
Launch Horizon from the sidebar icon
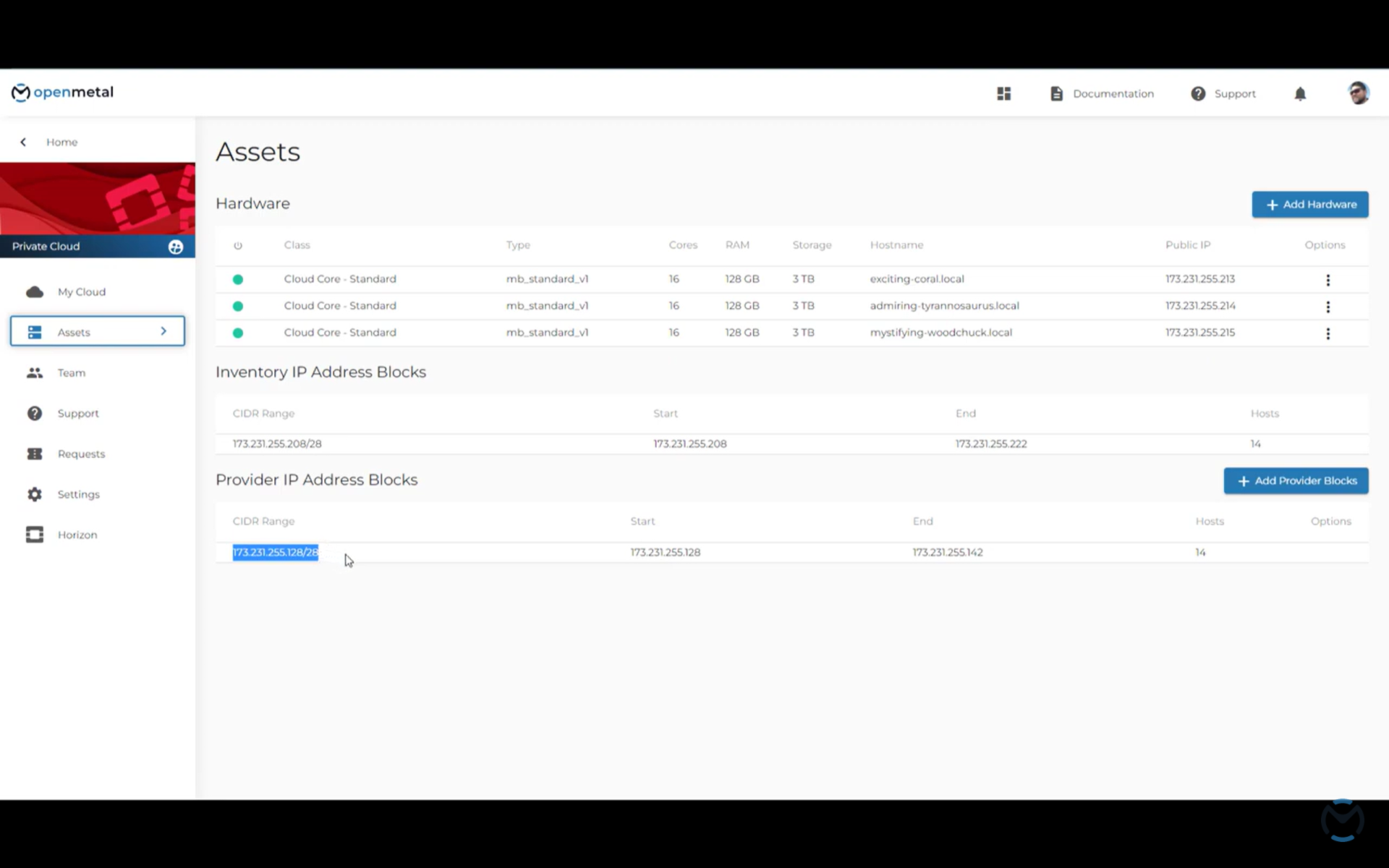click(35, 535)
